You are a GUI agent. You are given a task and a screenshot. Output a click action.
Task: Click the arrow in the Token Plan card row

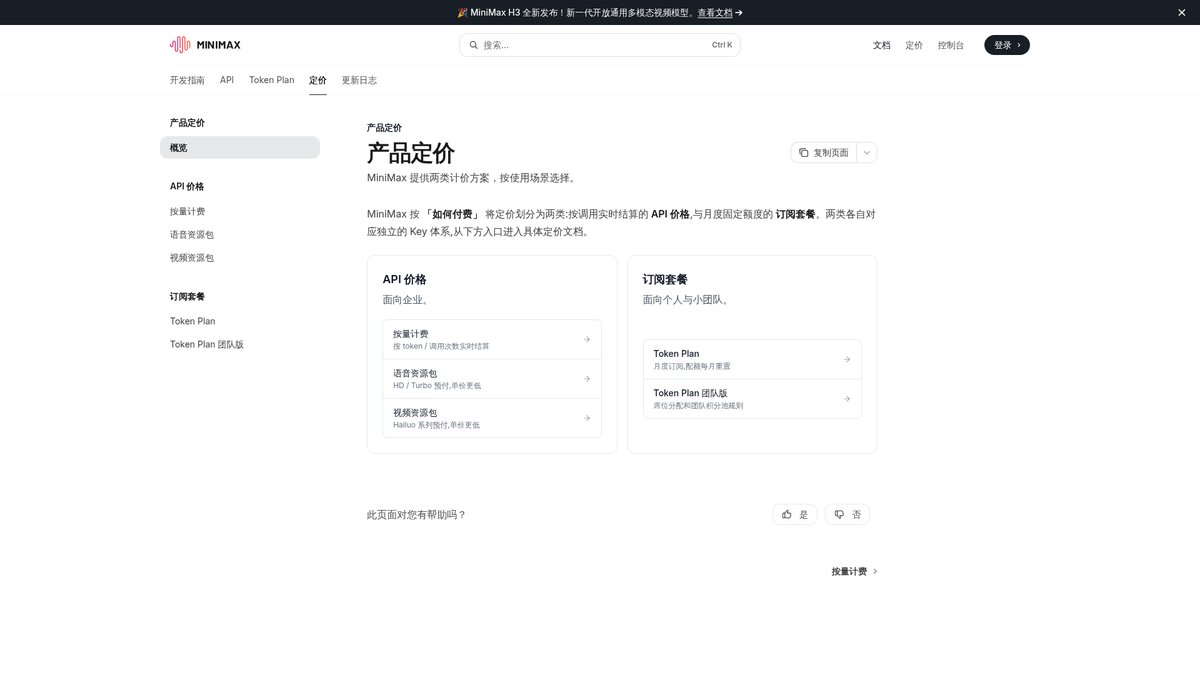[847, 359]
